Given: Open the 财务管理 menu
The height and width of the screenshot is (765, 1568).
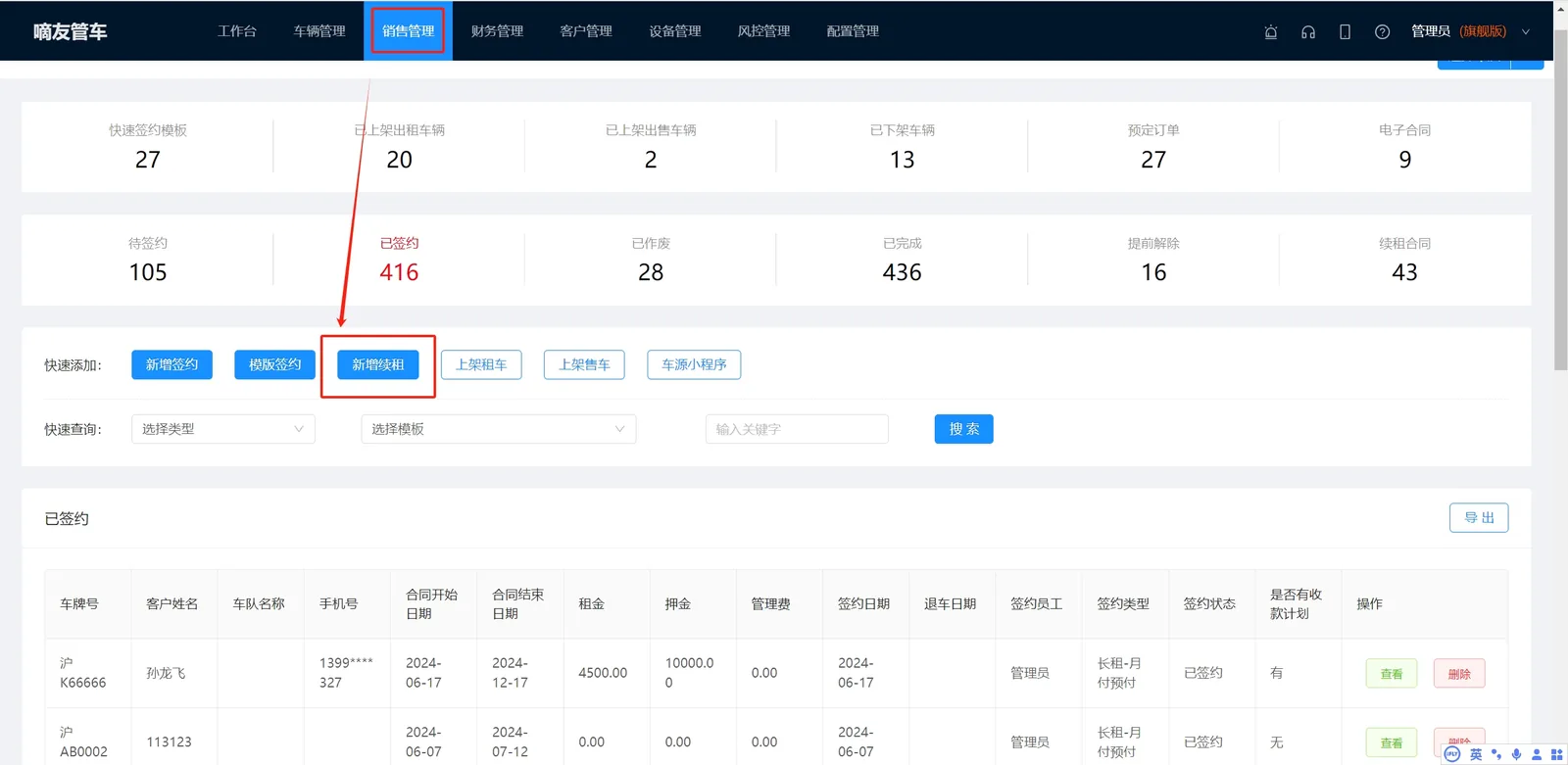Looking at the screenshot, I should 497,31.
